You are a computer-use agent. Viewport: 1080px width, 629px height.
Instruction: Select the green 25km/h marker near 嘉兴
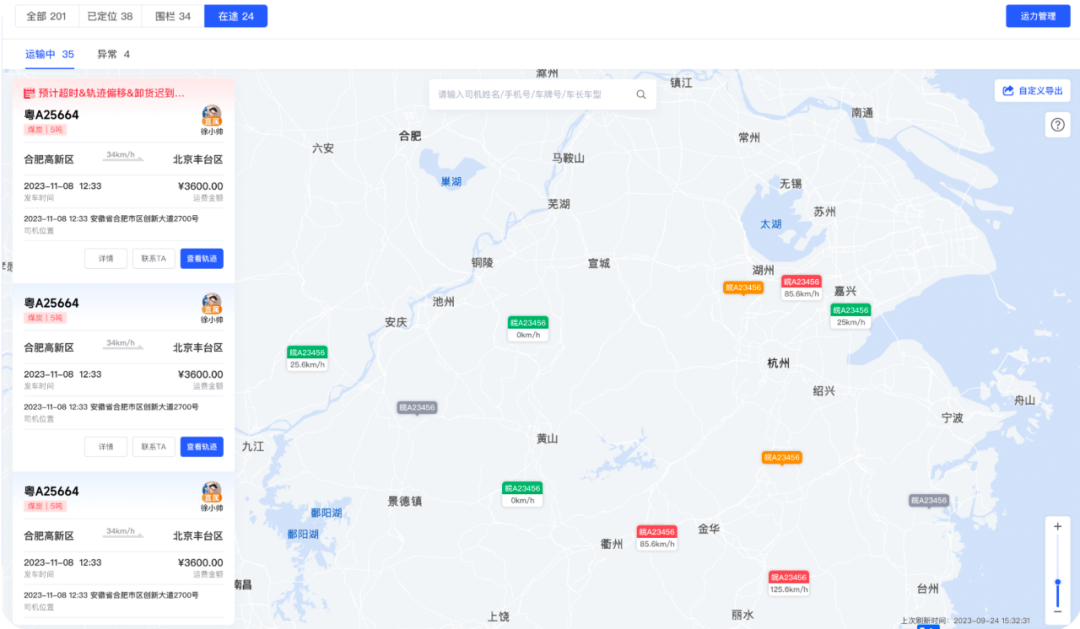point(851,316)
